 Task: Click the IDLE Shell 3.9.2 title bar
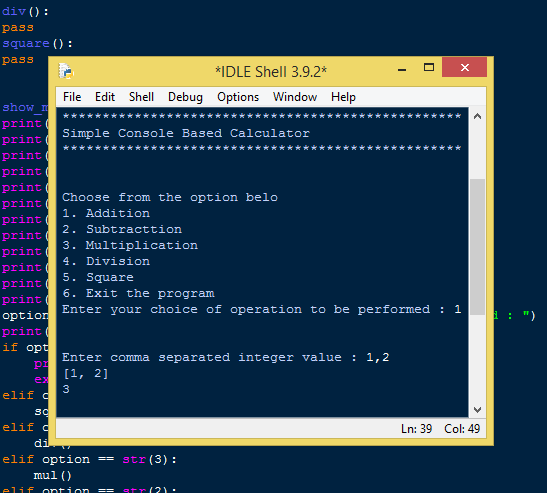tap(271, 72)
